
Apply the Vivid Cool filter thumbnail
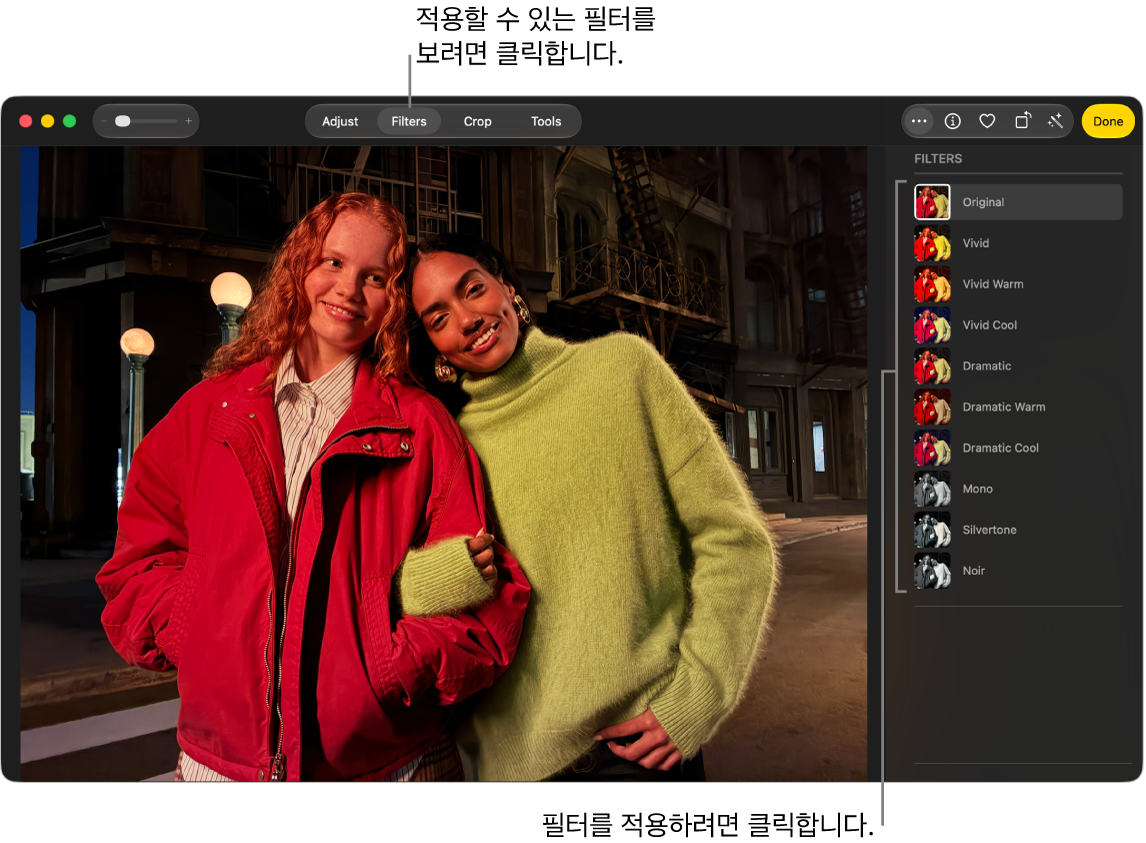[x=932, y=325]
